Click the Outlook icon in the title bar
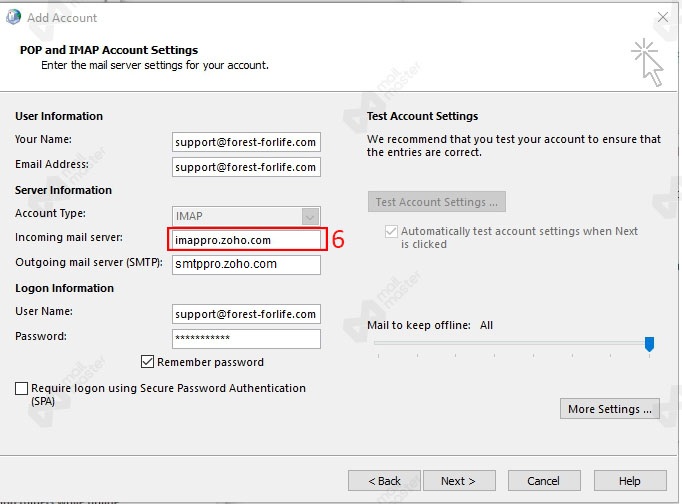The width and height of the screenshot is (682, 504). tap(13, 17)
